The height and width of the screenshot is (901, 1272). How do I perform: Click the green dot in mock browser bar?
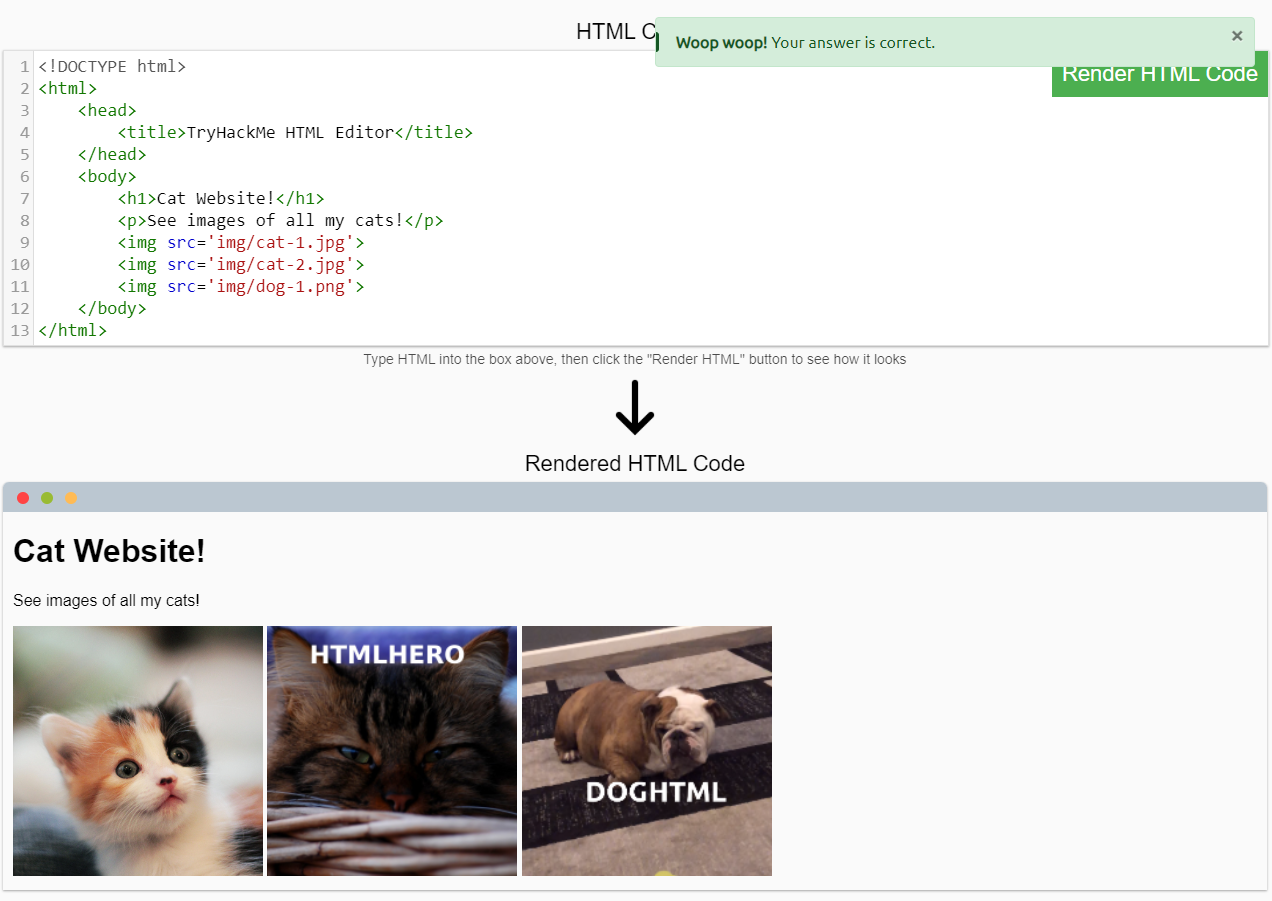pos(47,498)
